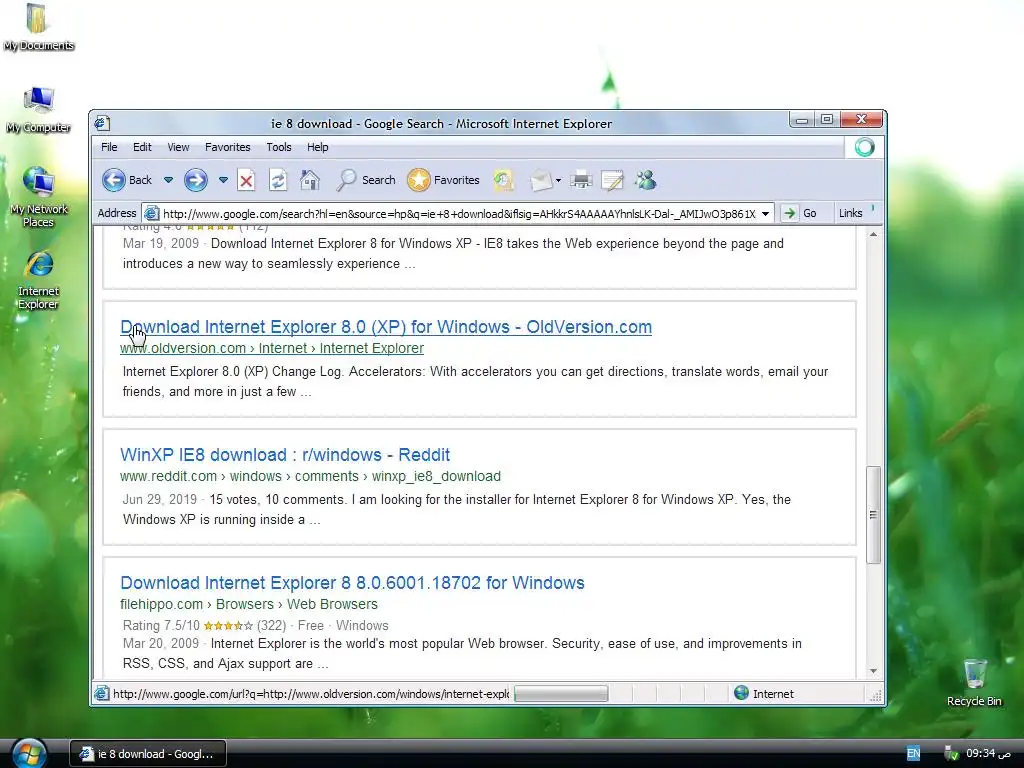Click the IE page icon in the title bar
Image resolution: width=1024 pixels, height=768 pixels.
[x=102, y=123]
